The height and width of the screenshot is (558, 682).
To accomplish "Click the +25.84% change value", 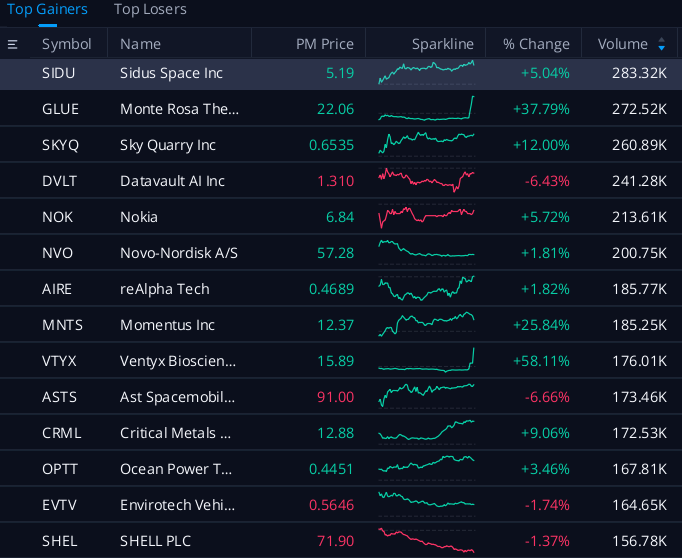I will (x=541, y=325).
